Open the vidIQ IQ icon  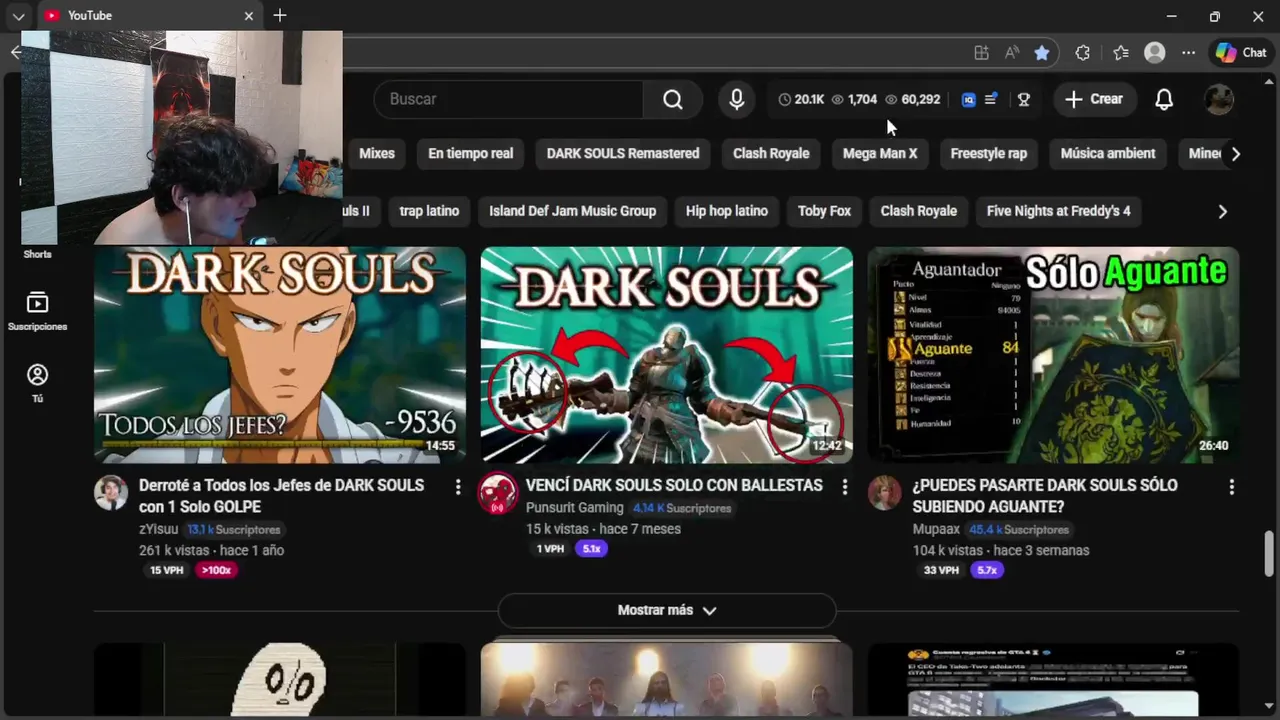(968, 99)
